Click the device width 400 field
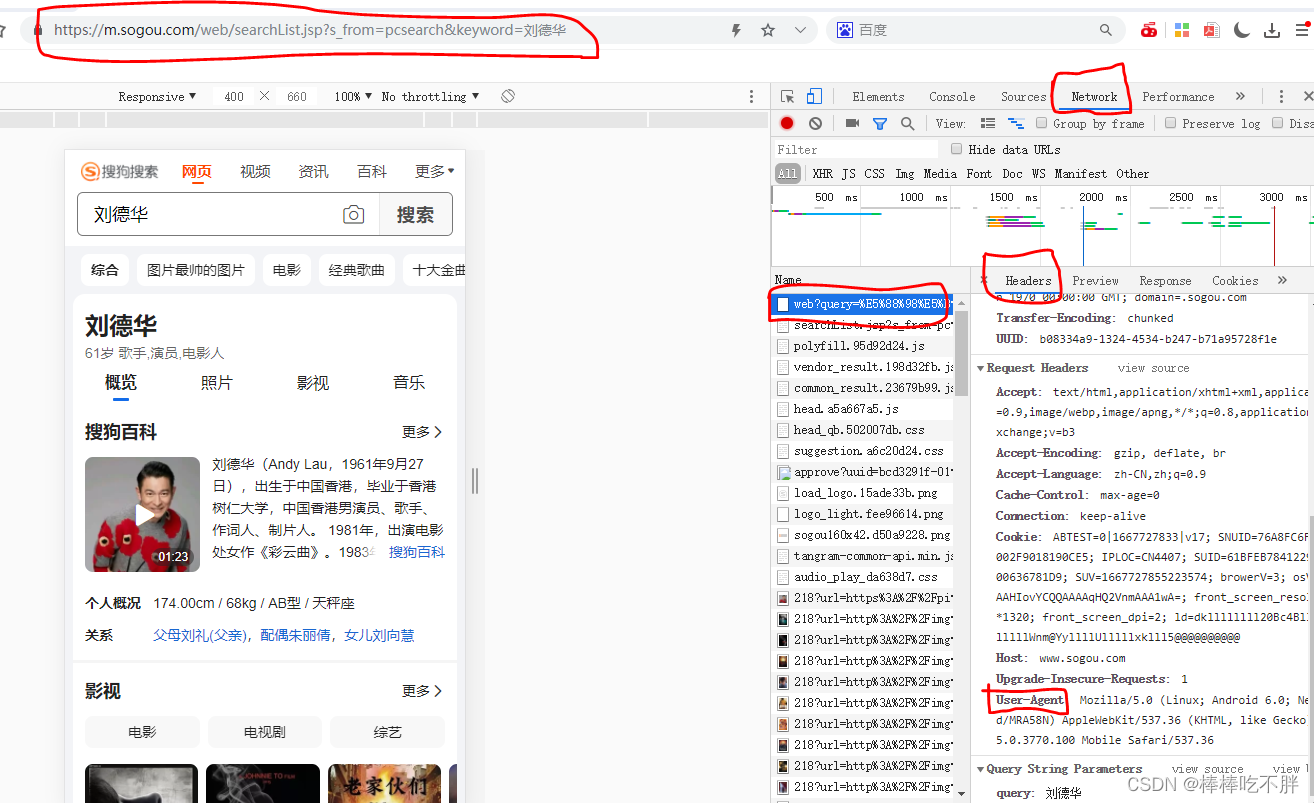1314x803 pixels. click(x=234, y=97)
